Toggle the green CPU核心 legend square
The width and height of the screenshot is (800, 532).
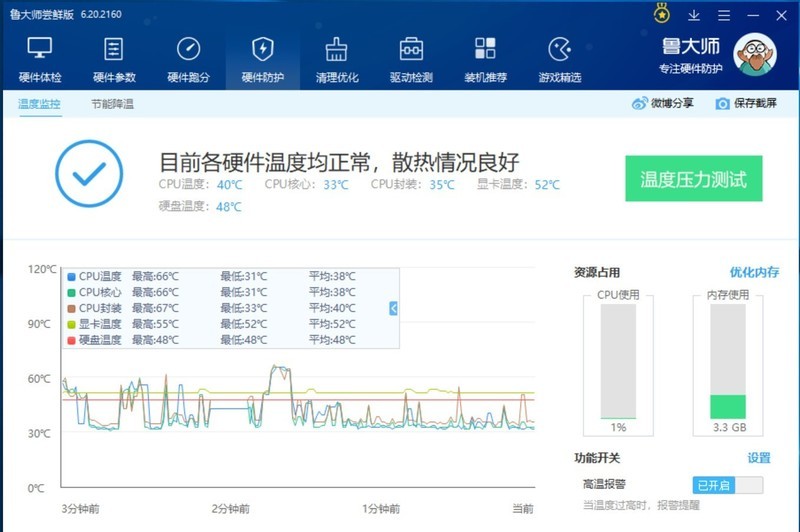click(71, 292)
